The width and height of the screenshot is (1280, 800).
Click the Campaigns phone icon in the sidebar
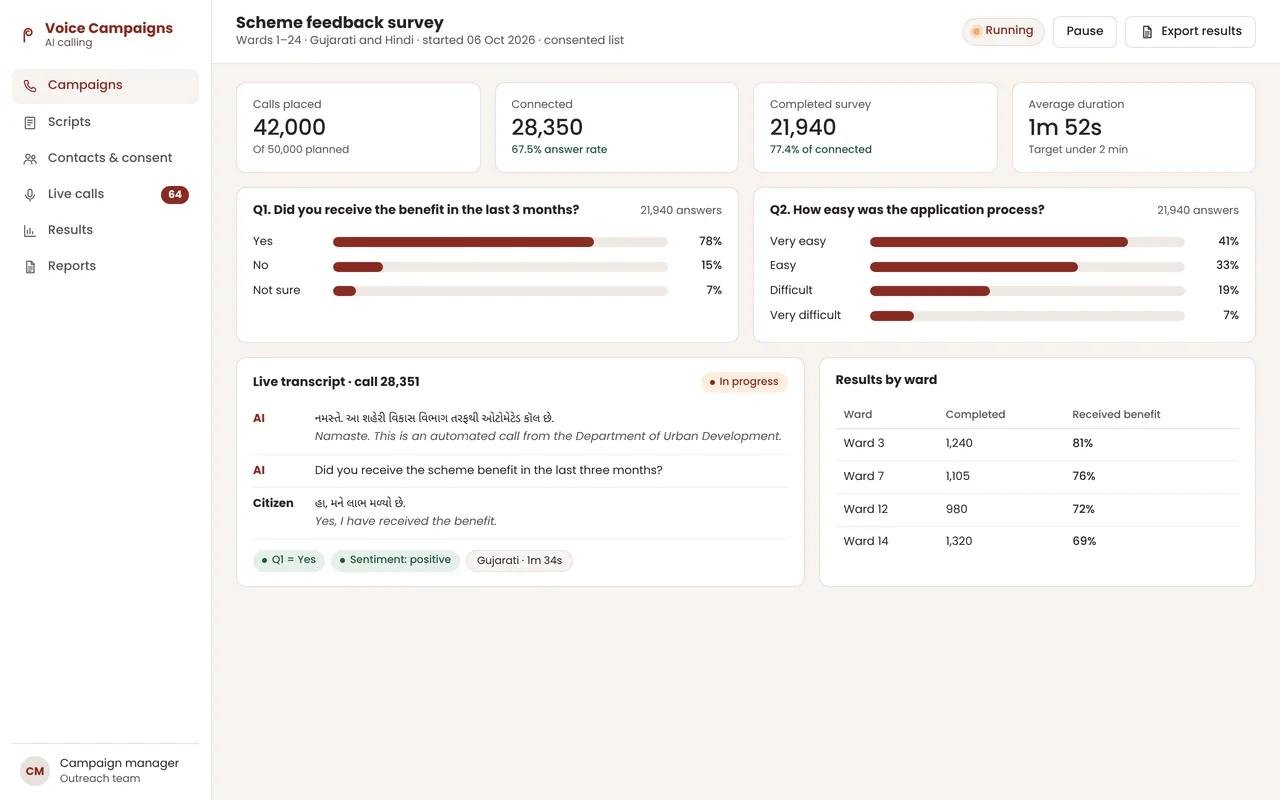point(30,86)
